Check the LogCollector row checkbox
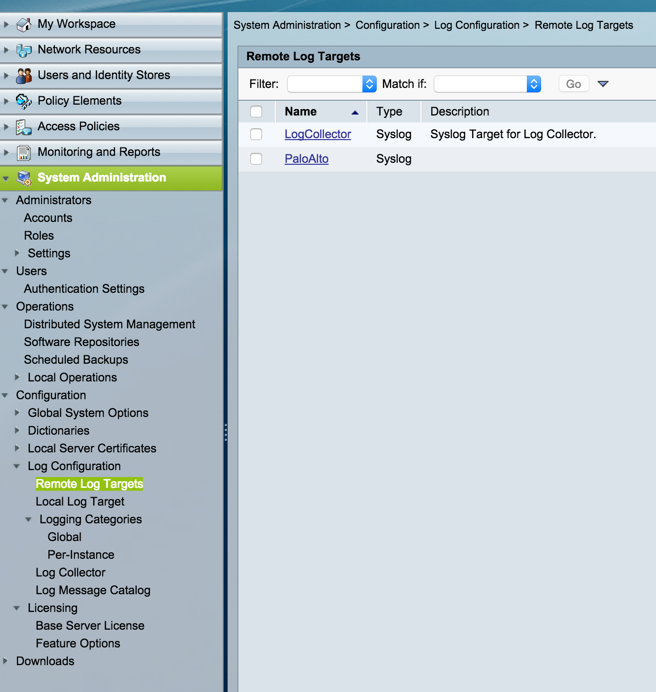The image size is (656, 692). tap(256, 134)
